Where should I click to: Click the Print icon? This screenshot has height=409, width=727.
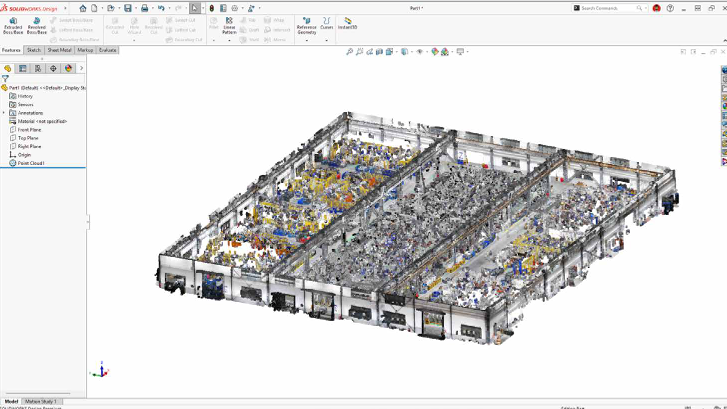click(145, 8)
